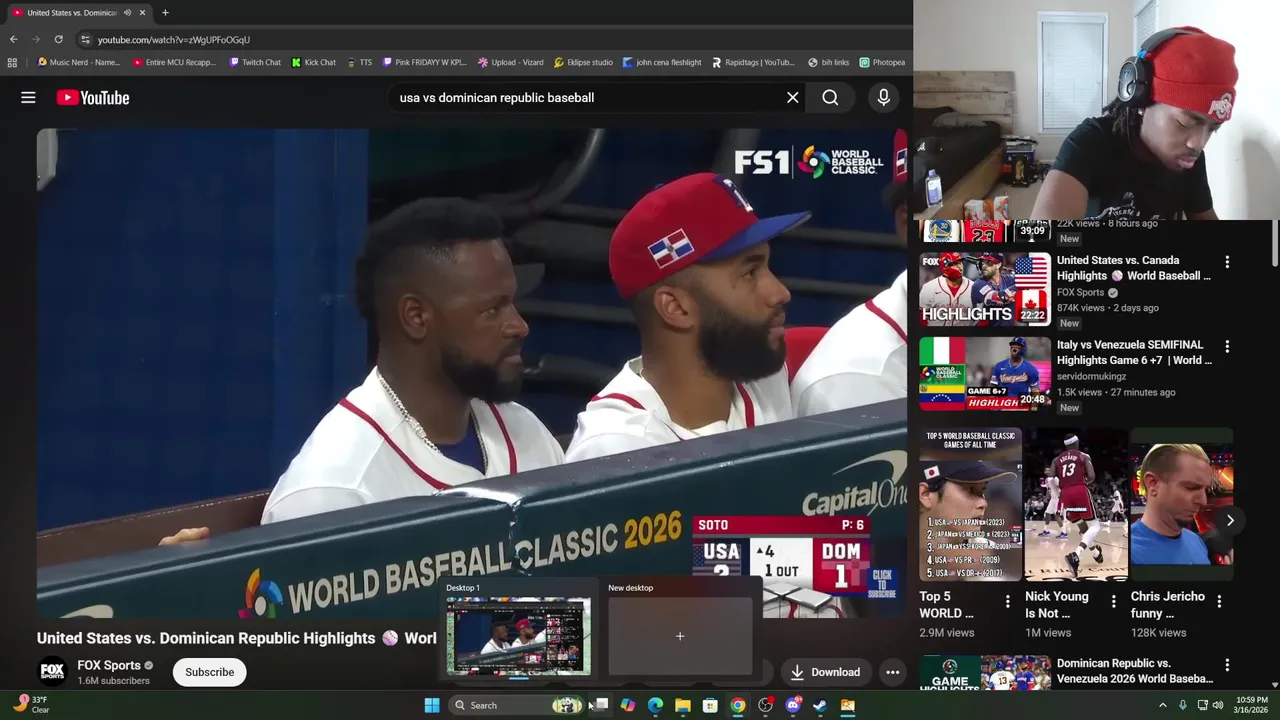Open the United States vs. Canada Highlights thumbnail
1280x720 pixels.
click(985, 289)
